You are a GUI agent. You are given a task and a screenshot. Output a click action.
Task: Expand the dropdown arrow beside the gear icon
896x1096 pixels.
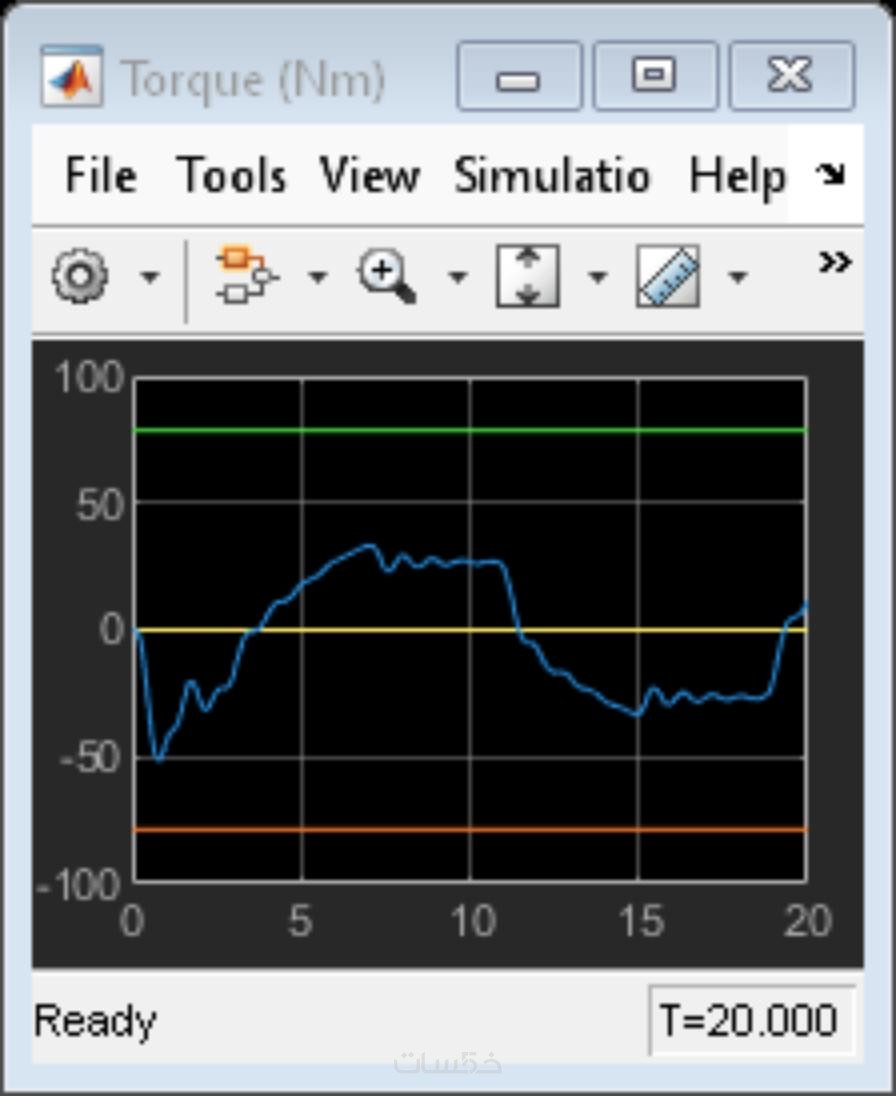tap(150, 277)
